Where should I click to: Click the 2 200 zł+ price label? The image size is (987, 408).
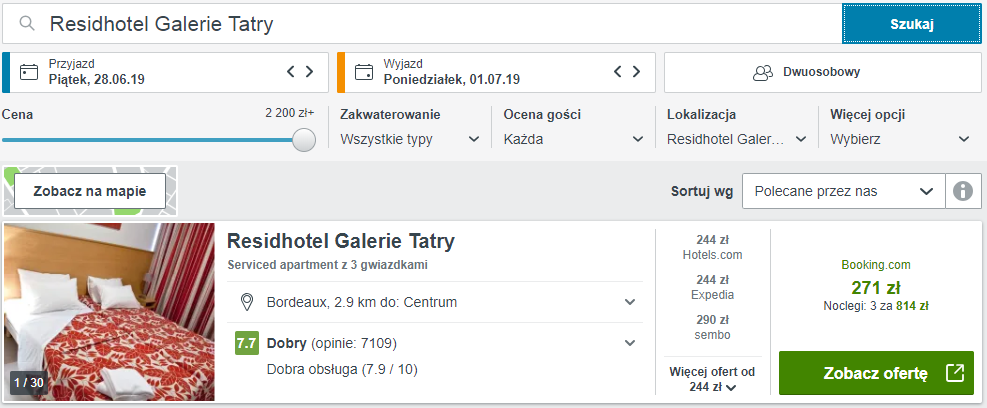click(x=290, y=113)
